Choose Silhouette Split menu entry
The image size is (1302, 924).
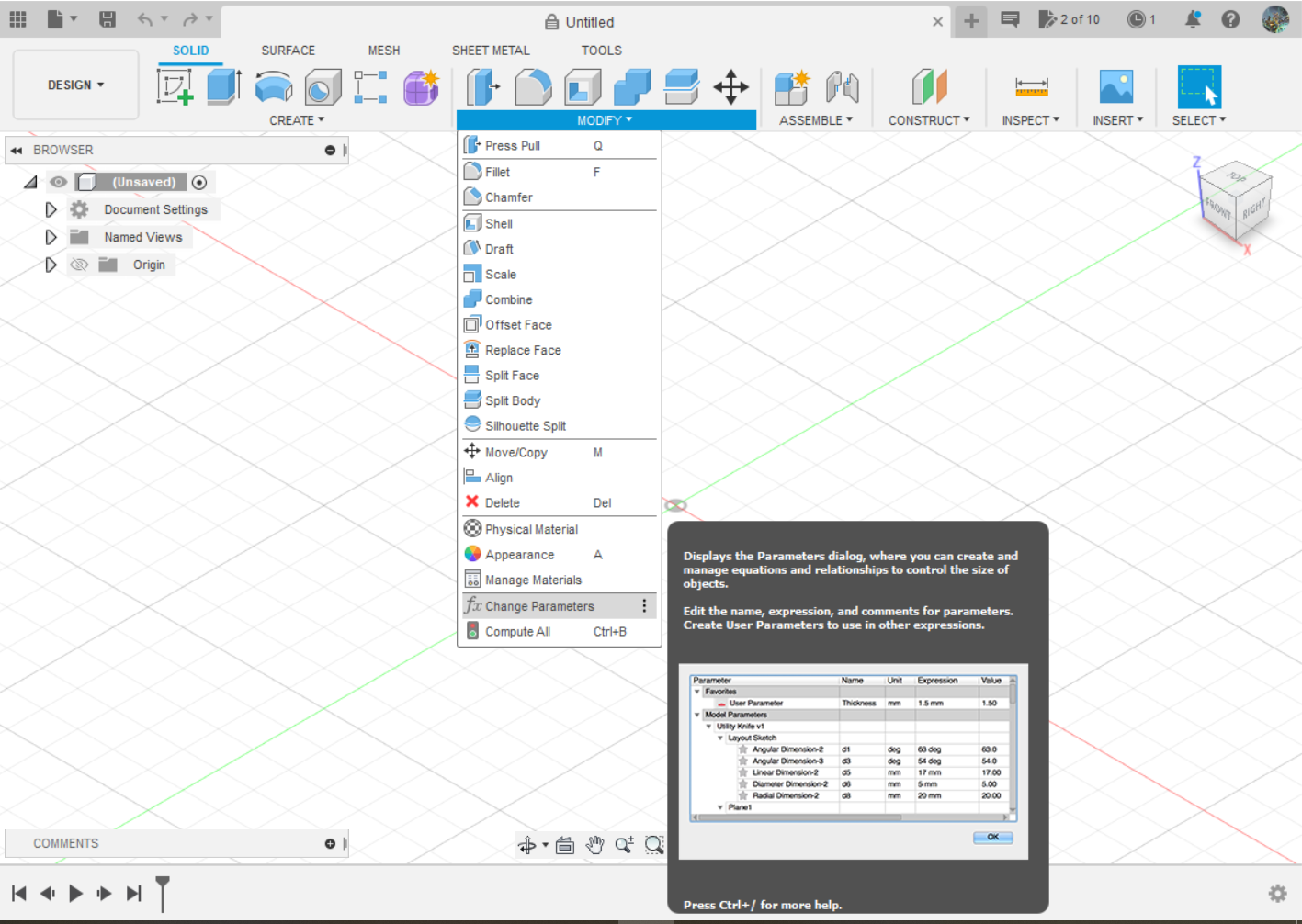(x=559, y=426)
